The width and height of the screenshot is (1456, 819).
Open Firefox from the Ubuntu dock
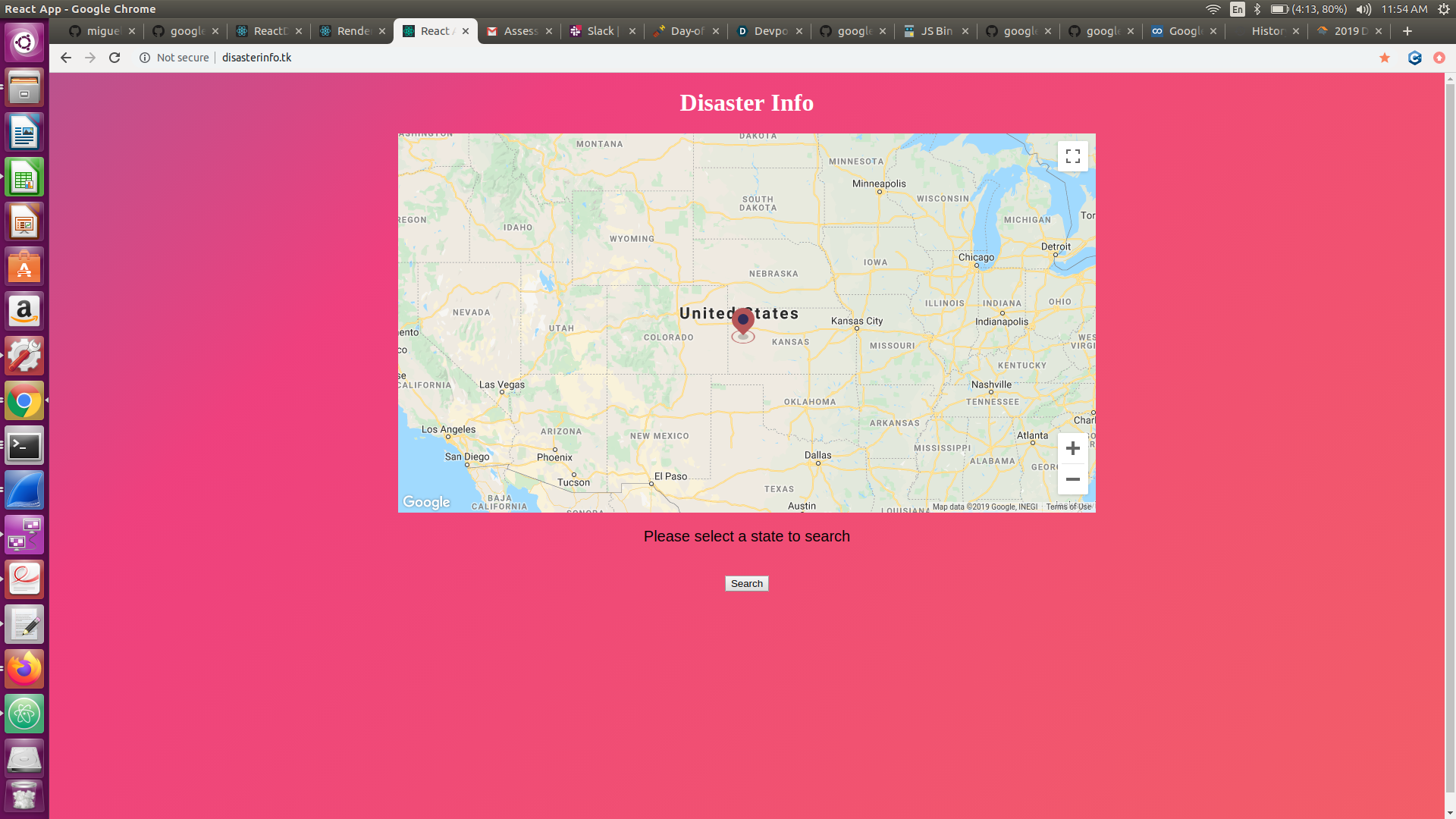pyautogui.click(x=24, y=669)
